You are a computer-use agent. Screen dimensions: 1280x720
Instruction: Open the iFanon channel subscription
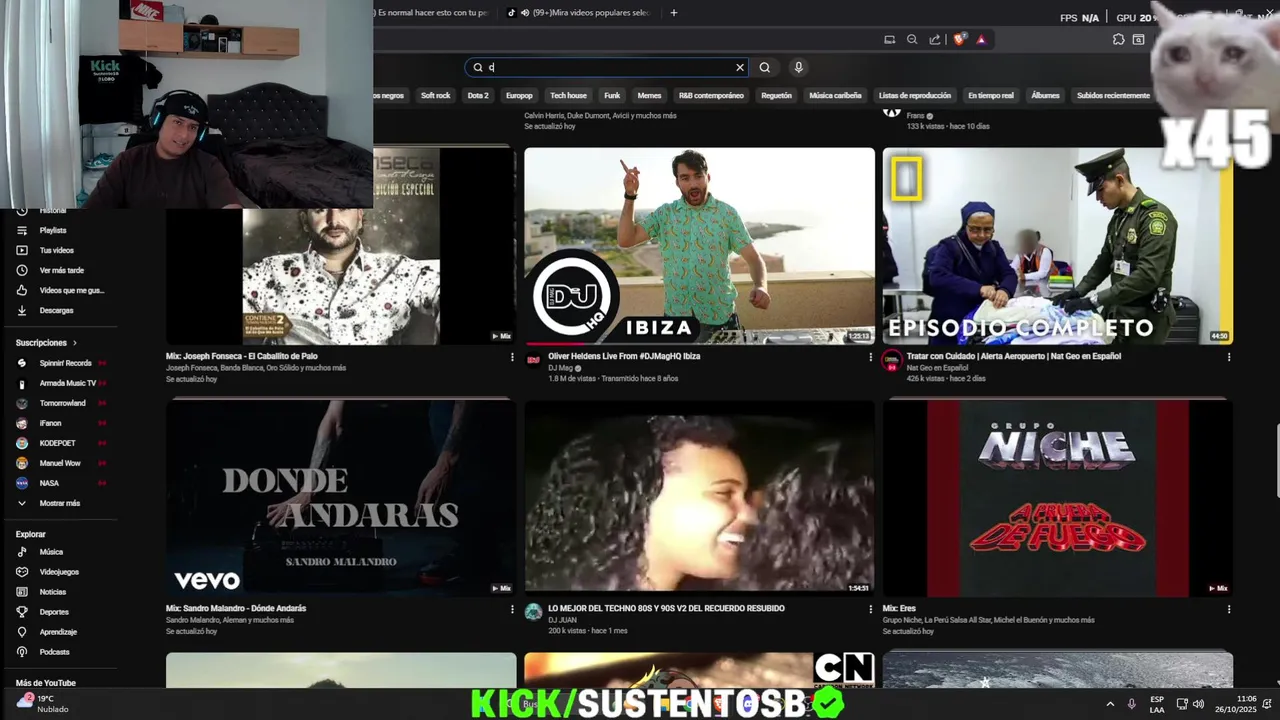pos(50,423)
